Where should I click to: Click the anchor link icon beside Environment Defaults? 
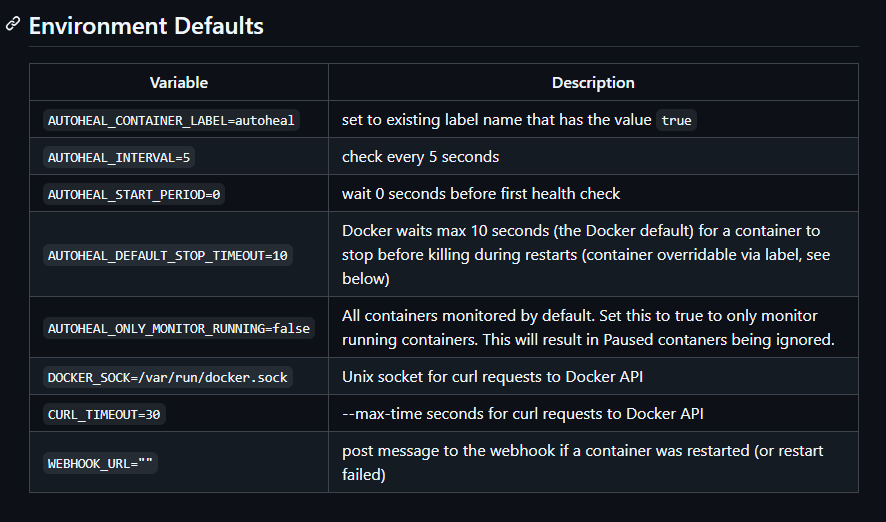click(12, 24)
